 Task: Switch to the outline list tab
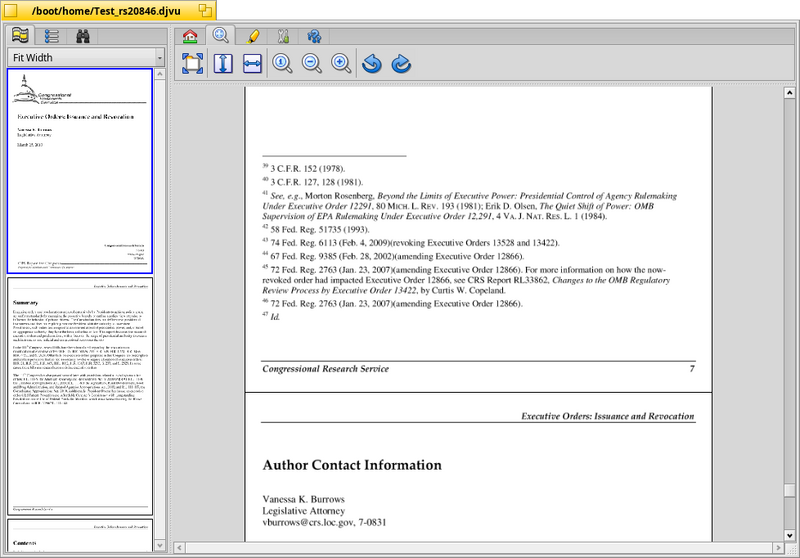(52, 36)
